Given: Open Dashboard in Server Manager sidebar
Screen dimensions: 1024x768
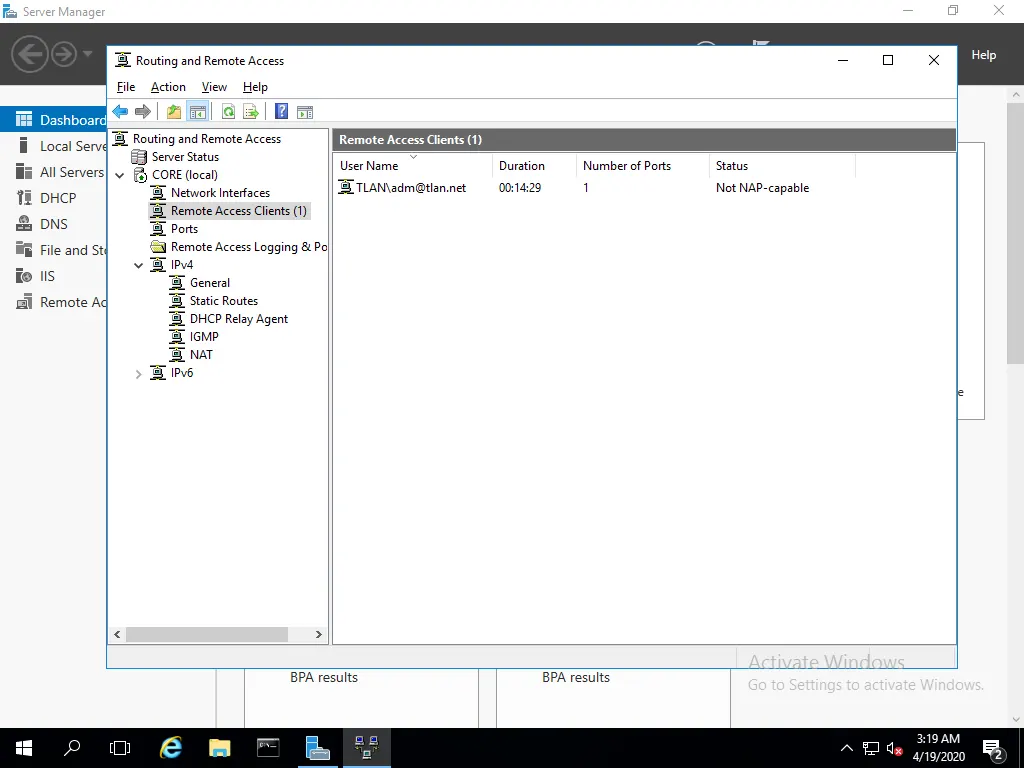Looking at the screenshot, I should 54,120.
